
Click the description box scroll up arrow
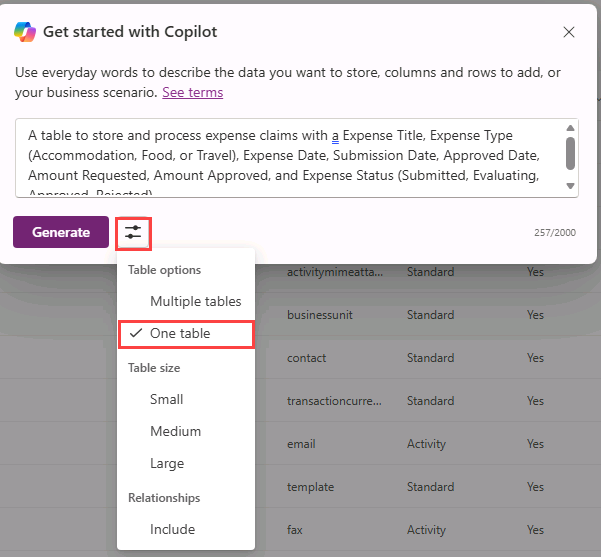pyautogui.click(x=570, y=128)
